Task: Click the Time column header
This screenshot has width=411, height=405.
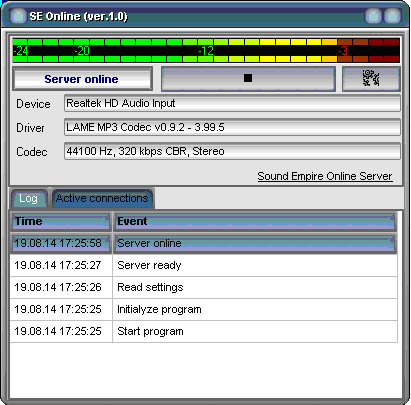Action: click(61, 221)
